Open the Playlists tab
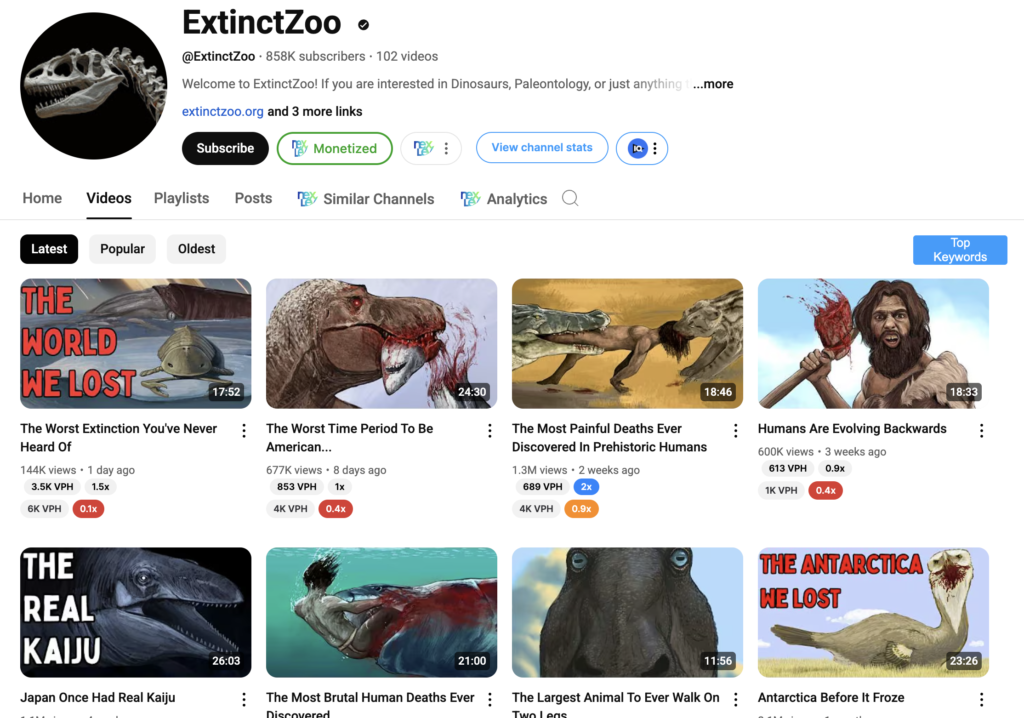Viewport: 1024px width, 718px height. [182, 198]
